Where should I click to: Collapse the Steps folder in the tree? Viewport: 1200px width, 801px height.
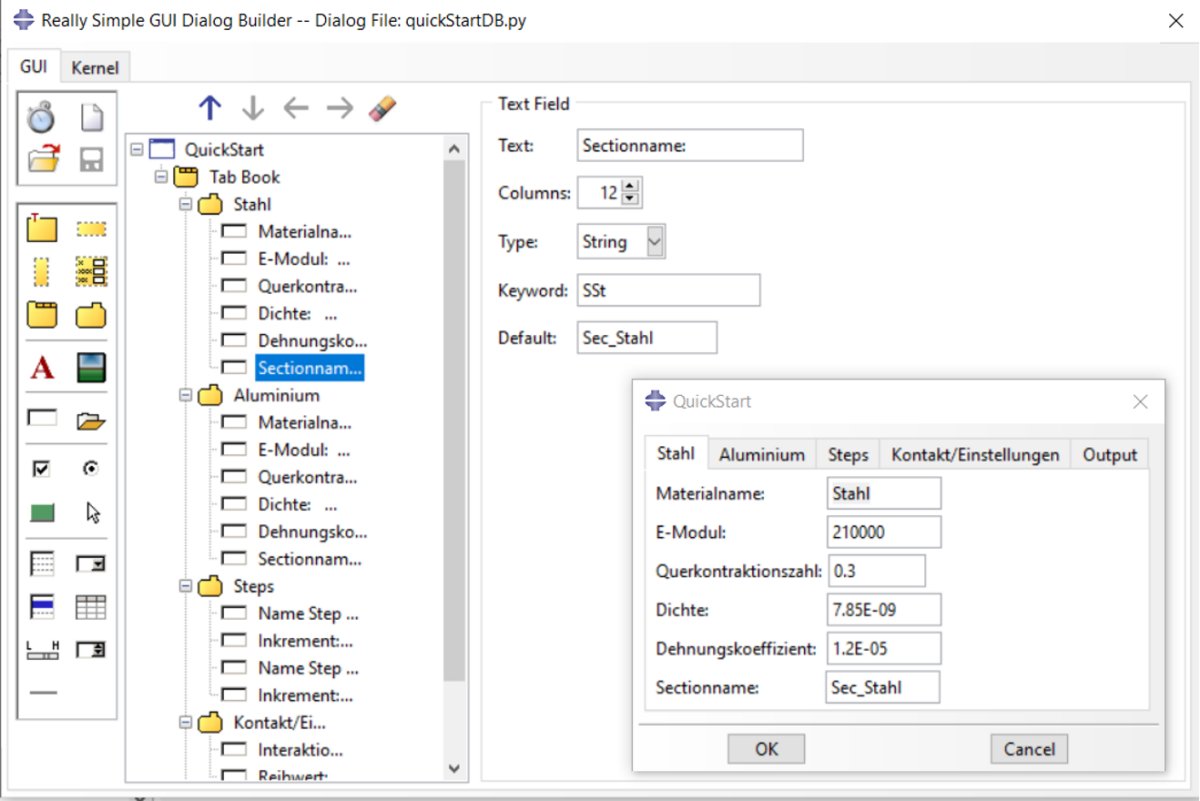[x=185, y=586]
